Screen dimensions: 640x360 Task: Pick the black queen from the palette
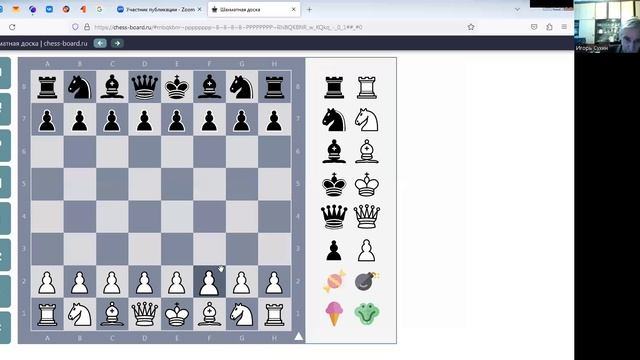(334, 217)
